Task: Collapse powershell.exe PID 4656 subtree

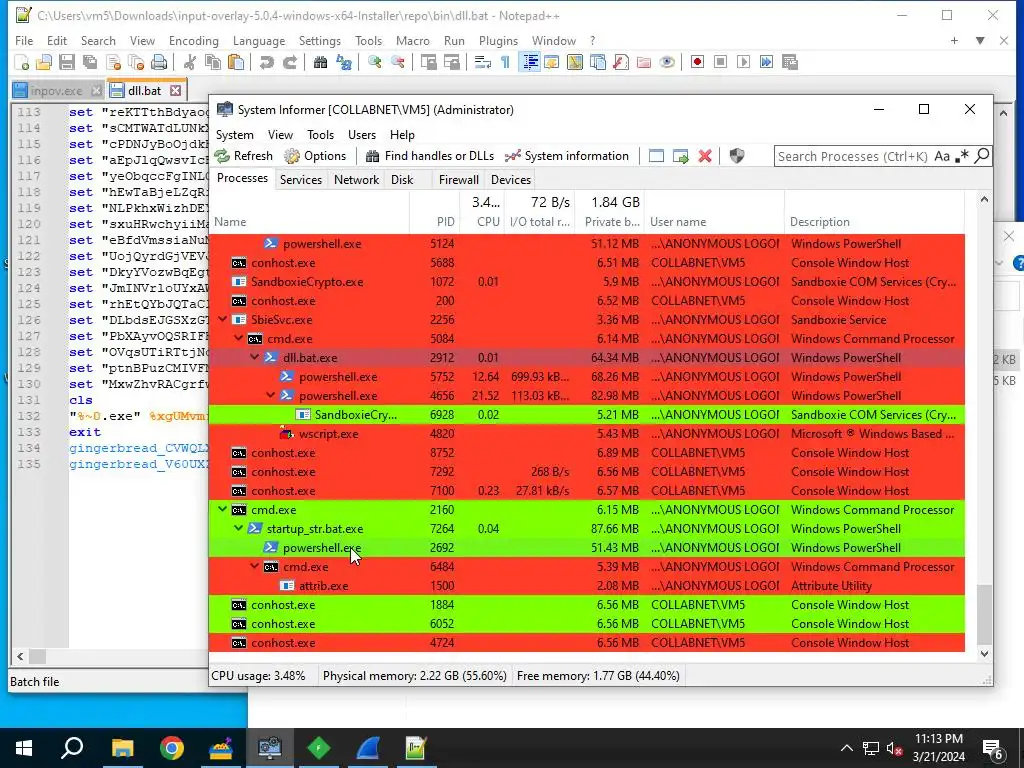Action: coord(270,395)
